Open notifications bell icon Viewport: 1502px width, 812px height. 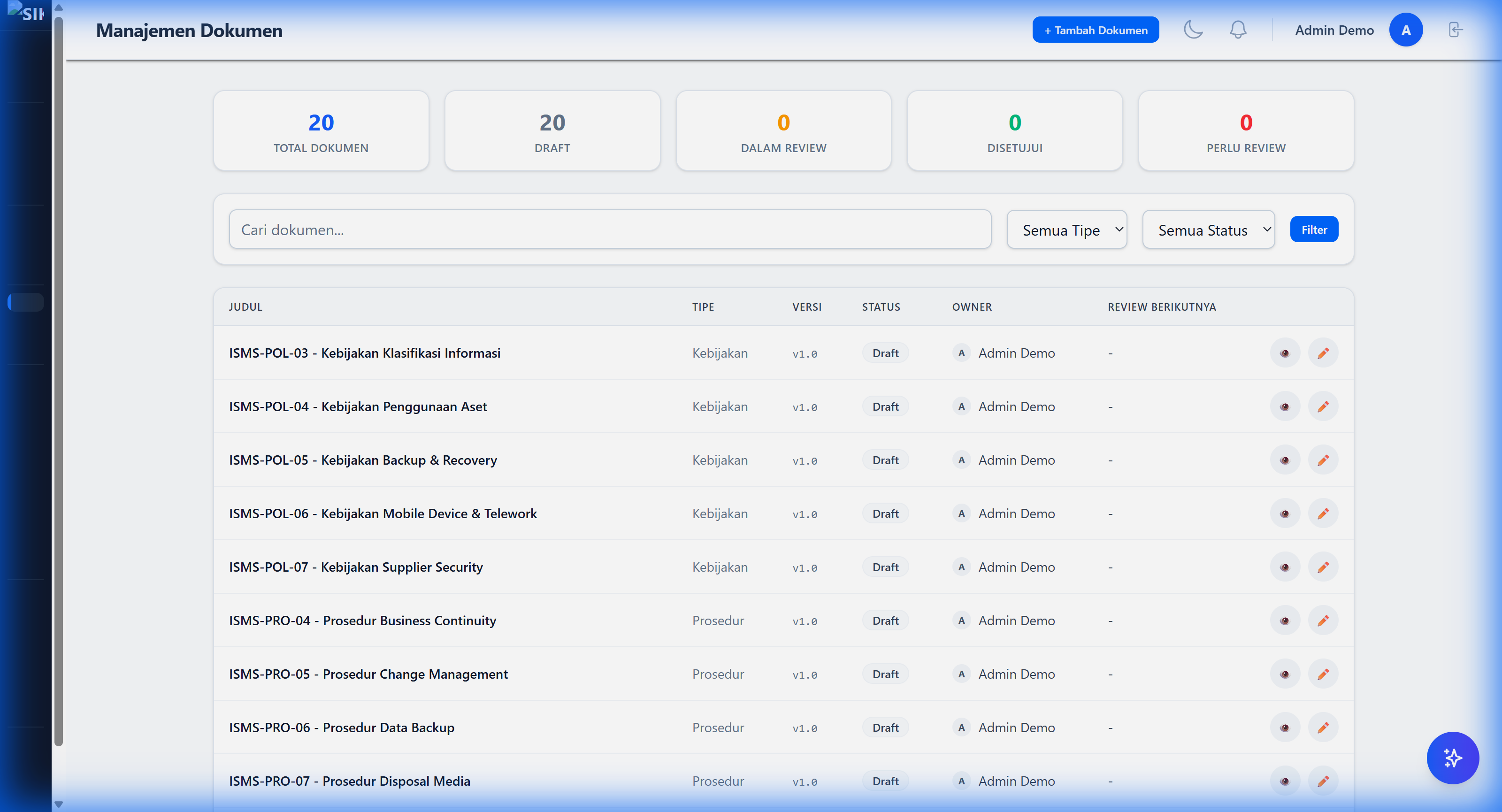[x=1238, y=30]
